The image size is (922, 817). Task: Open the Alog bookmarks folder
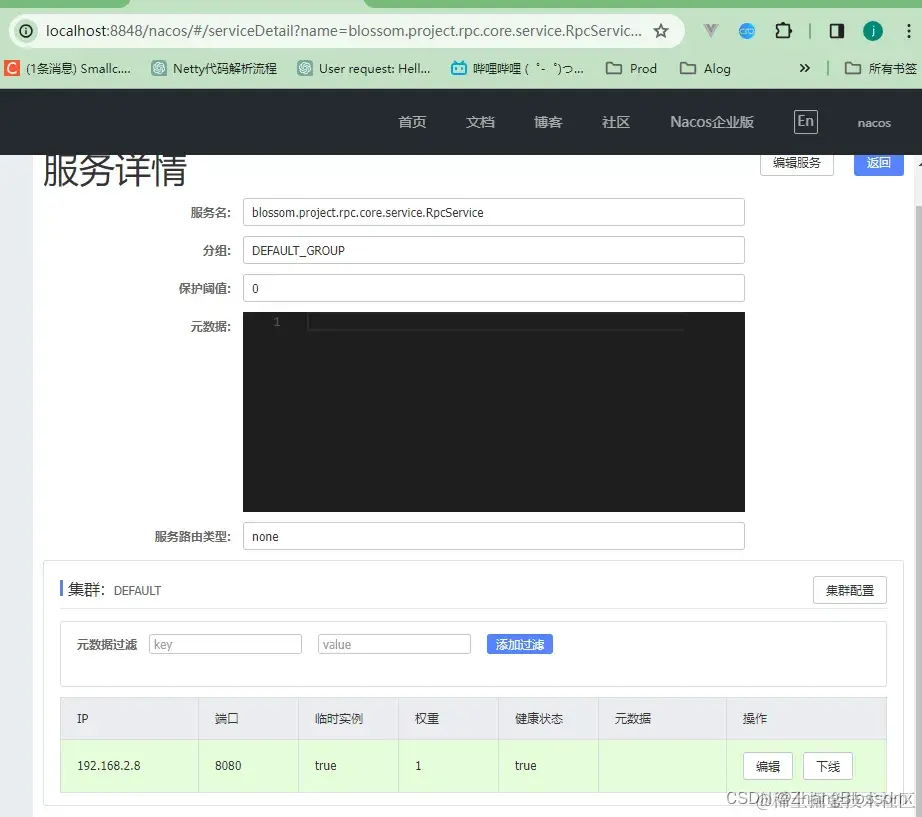click(x=705, y=68)
